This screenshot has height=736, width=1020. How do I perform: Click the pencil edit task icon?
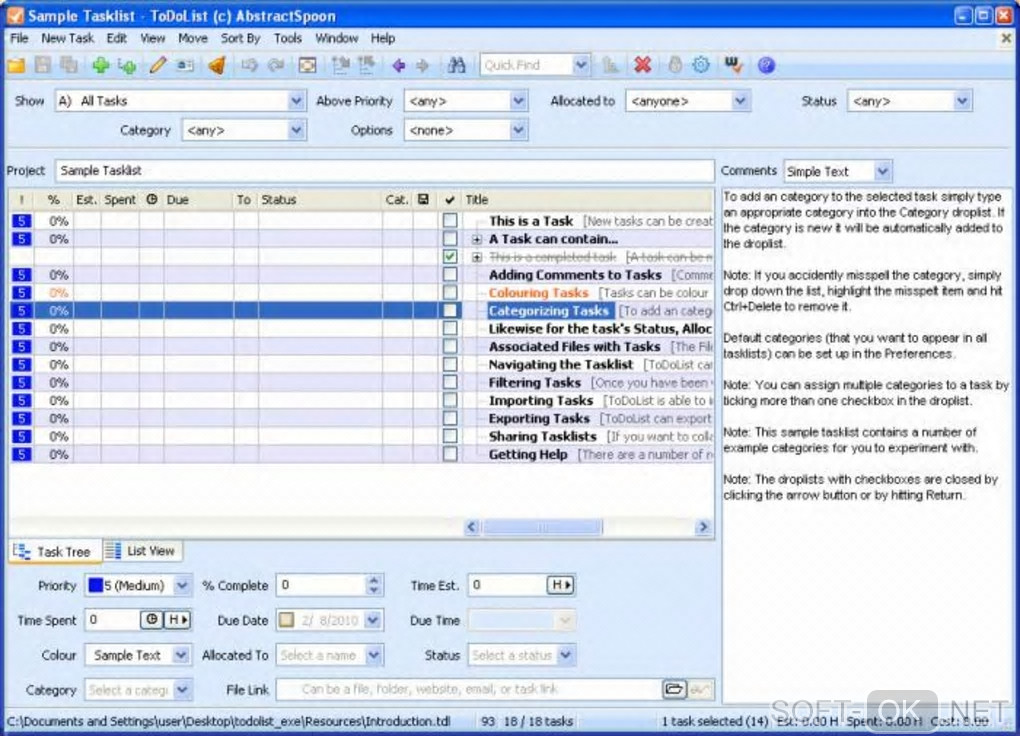(x=157, y=65)
